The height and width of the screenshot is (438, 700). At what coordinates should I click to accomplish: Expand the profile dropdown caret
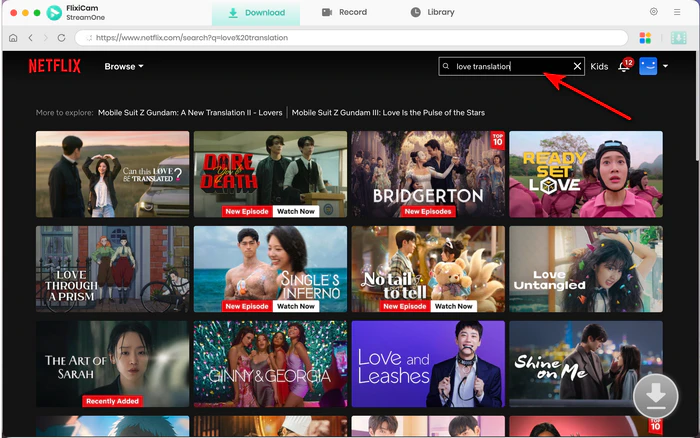(666, 66)
